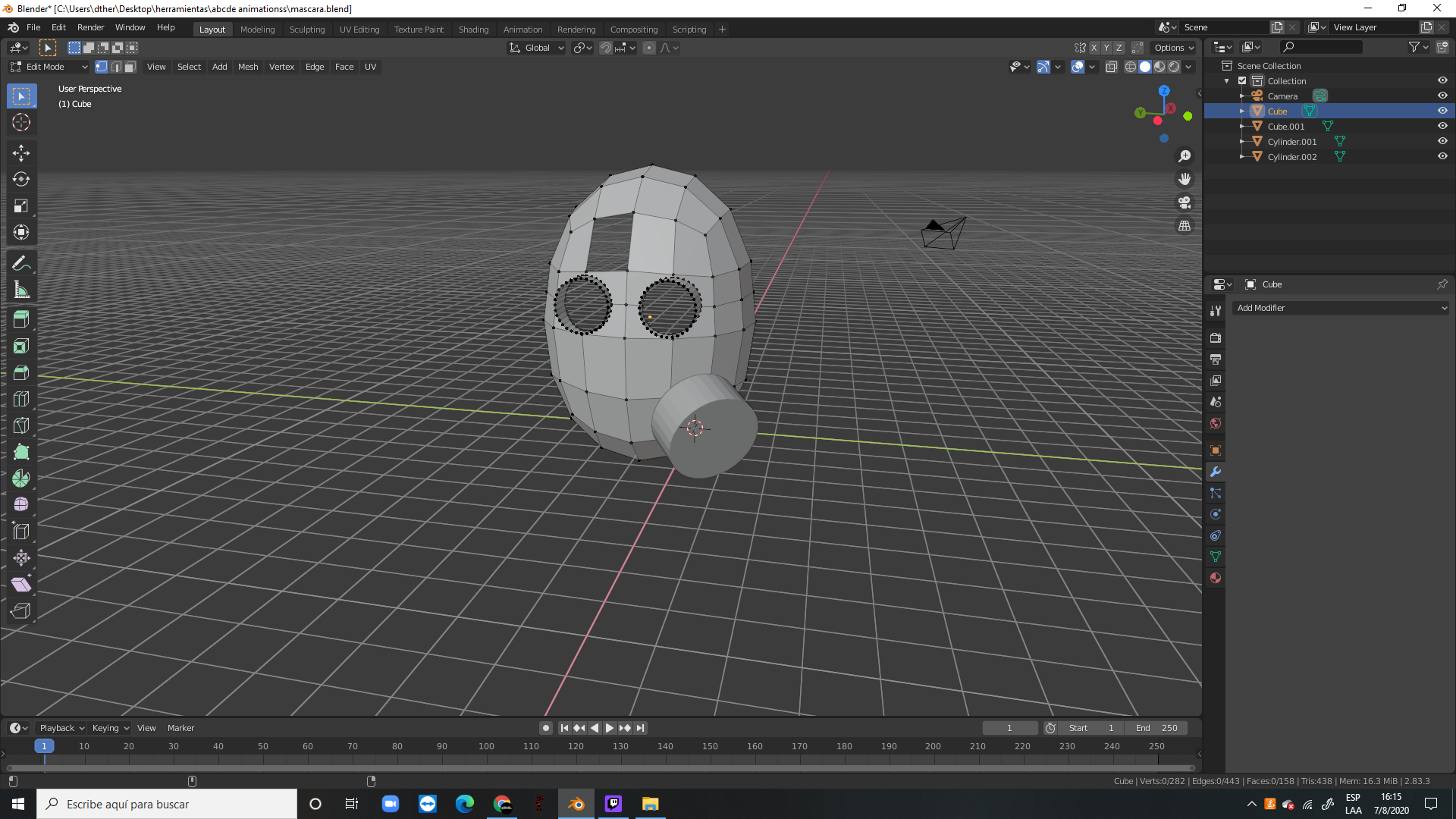Open the Options button in header
The image size is (1456, 819).
tap(1174, 48)
